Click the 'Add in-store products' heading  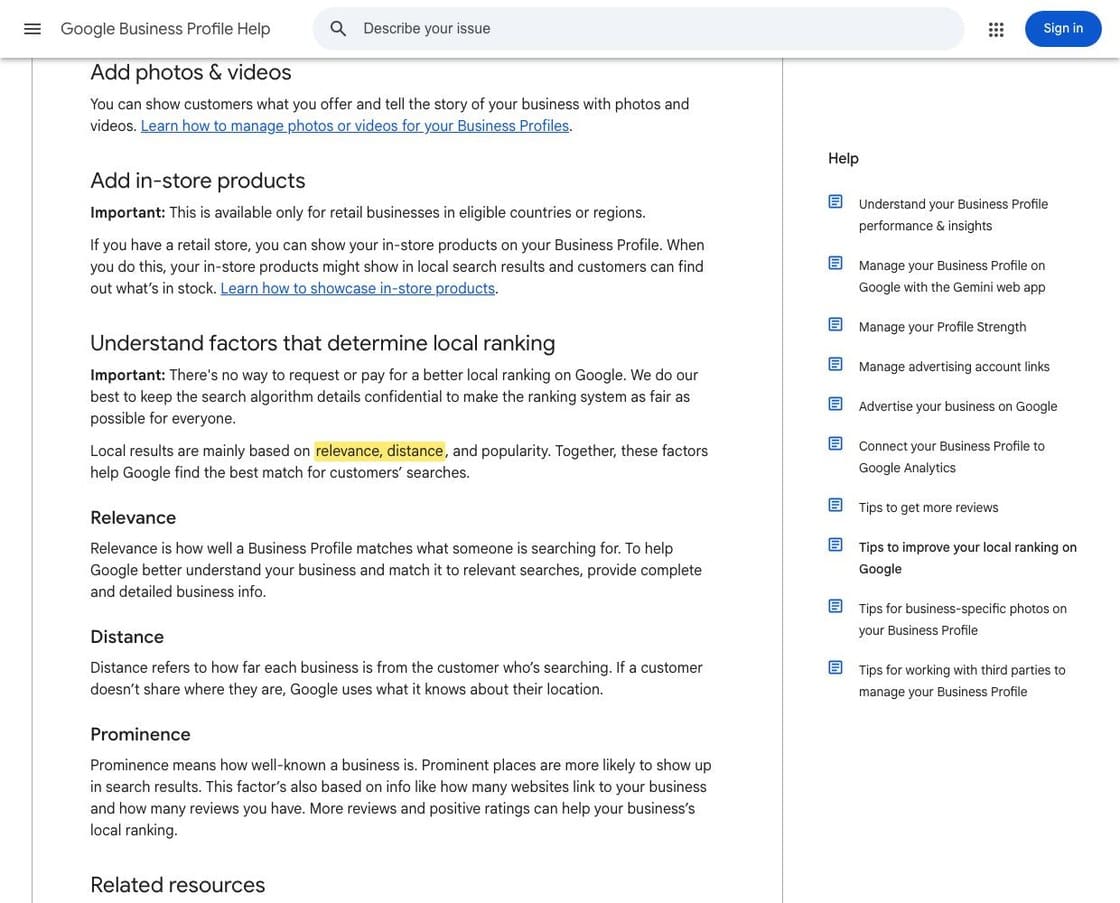click(x=198, y=181)
